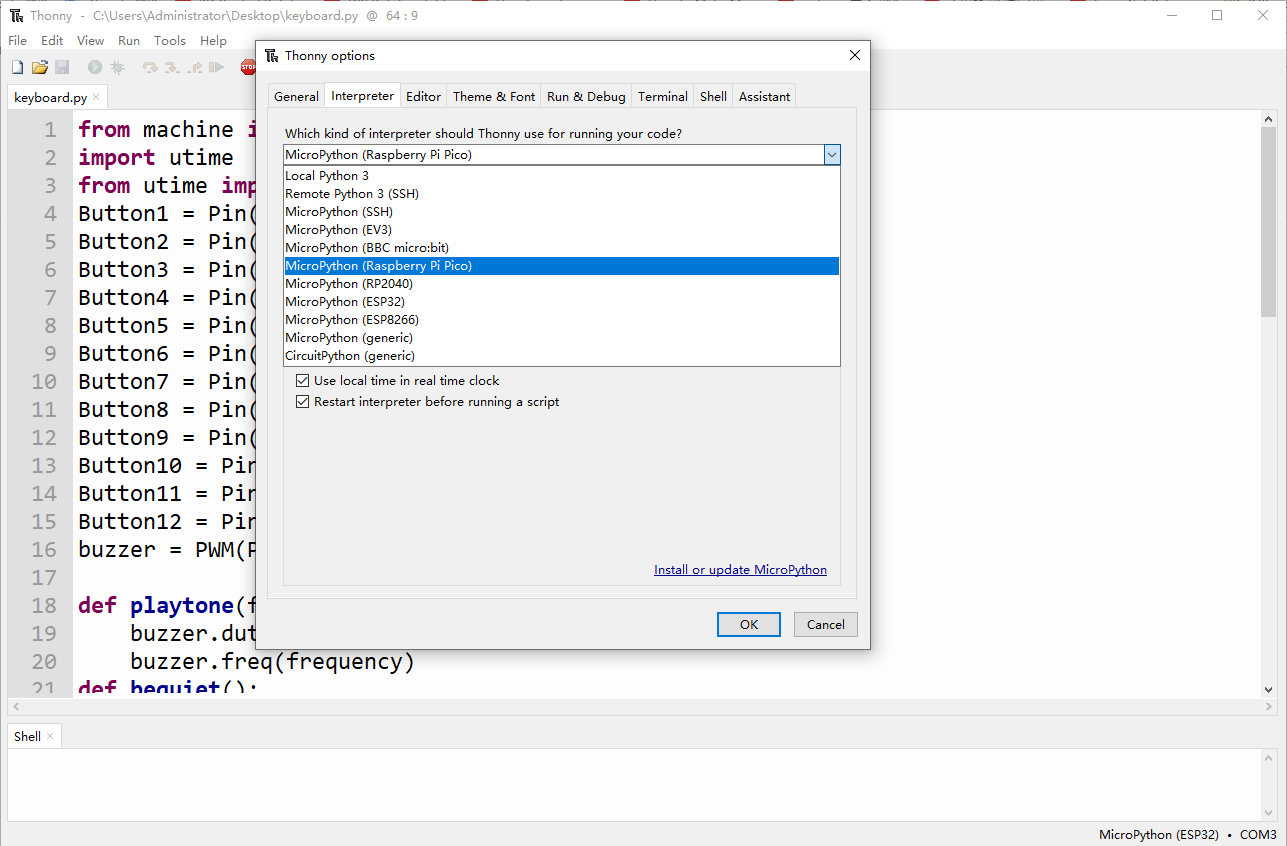
Task: Click the Thonny logo in the options dialog title
Action: [x=272, y=56]
